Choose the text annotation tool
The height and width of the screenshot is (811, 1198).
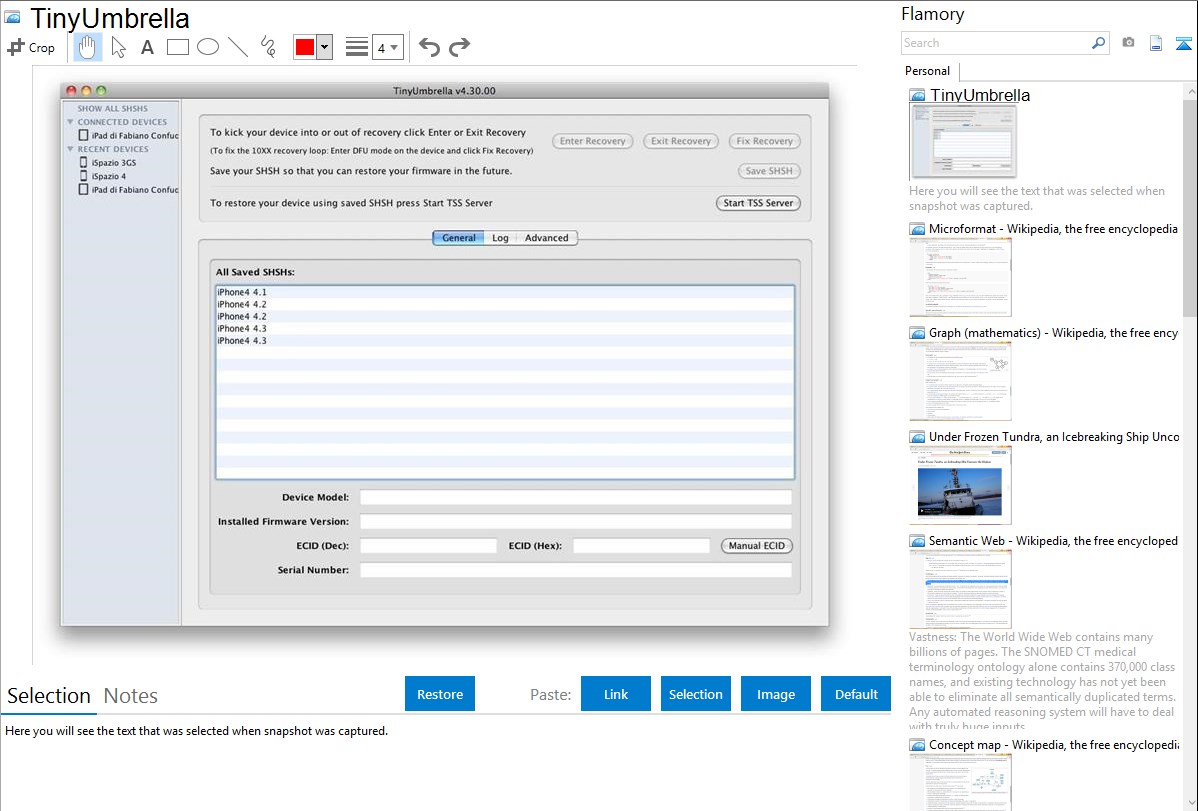(x=147, y=47)
